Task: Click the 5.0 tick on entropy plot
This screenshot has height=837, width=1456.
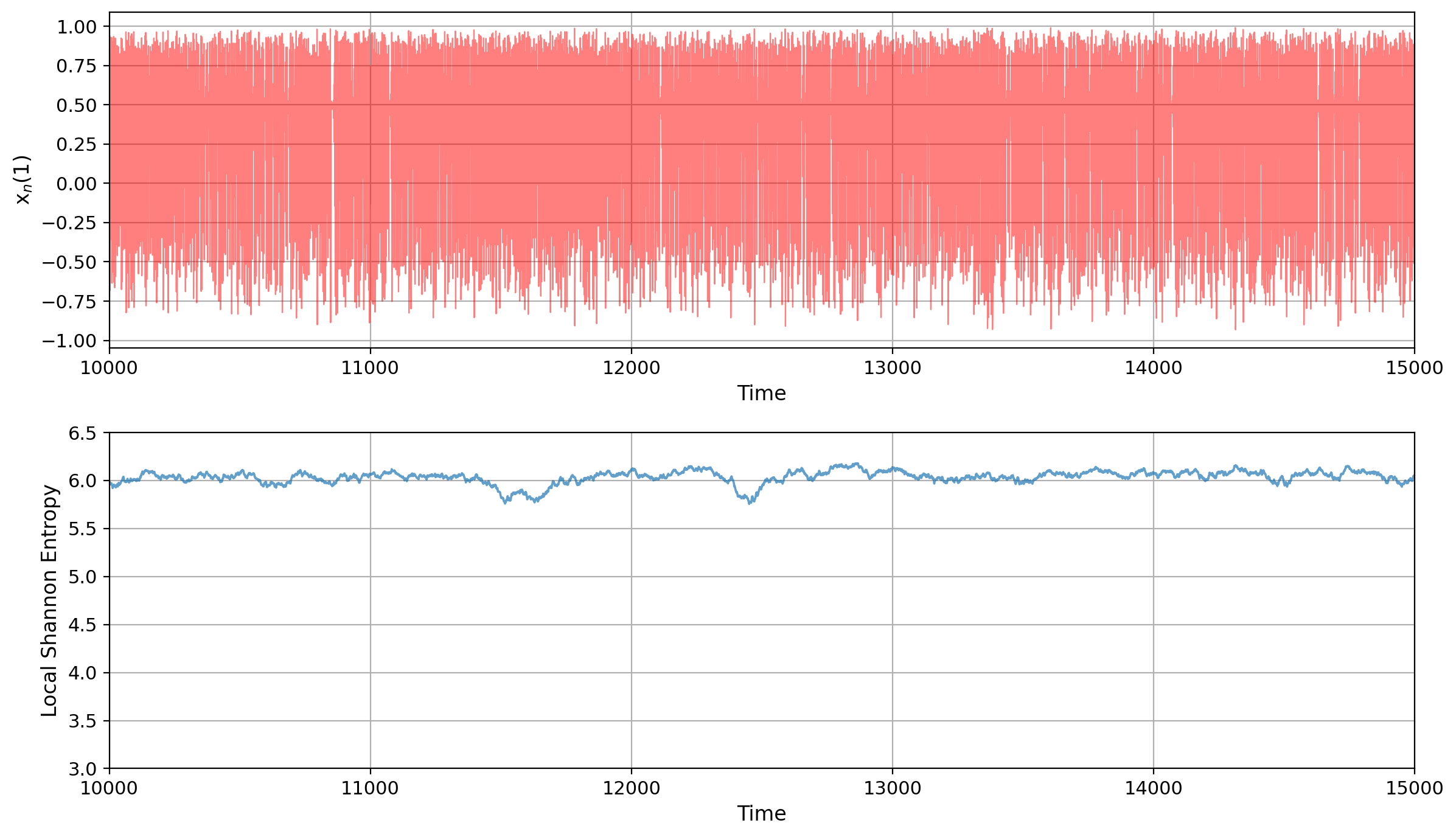Action: pyautogui.click(x=82, y=577)
